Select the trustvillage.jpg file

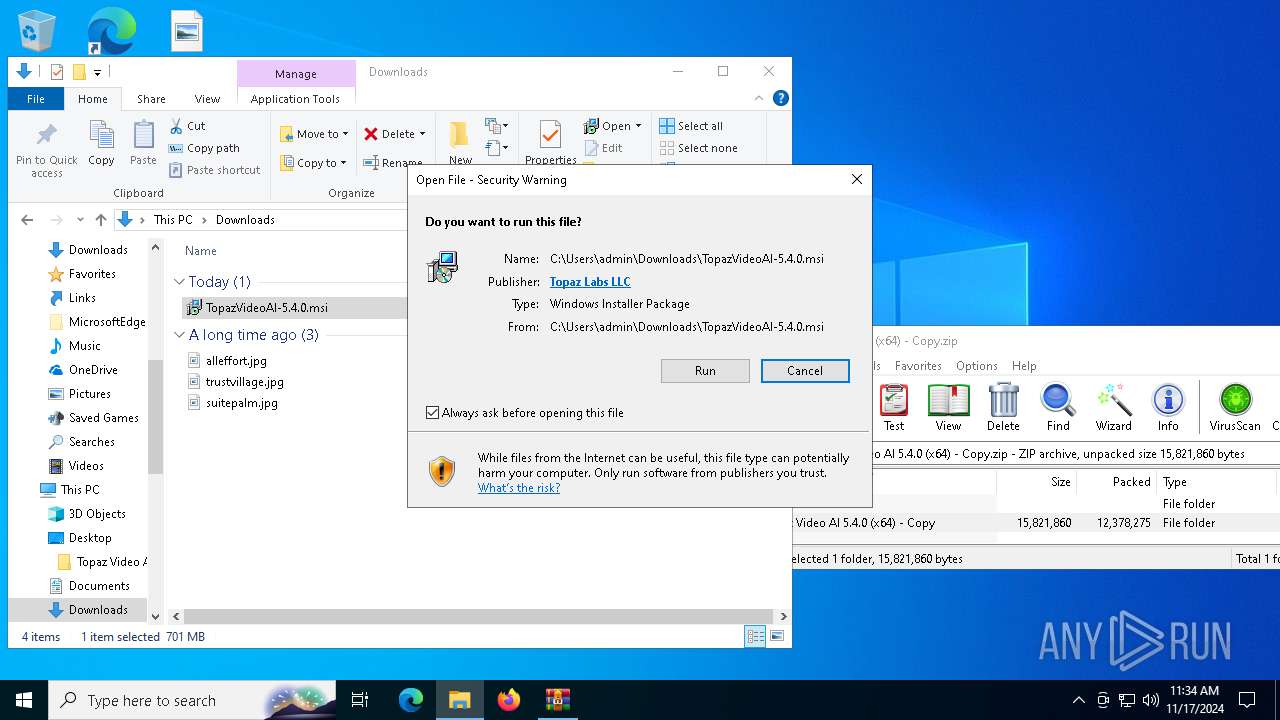point(245,382)
